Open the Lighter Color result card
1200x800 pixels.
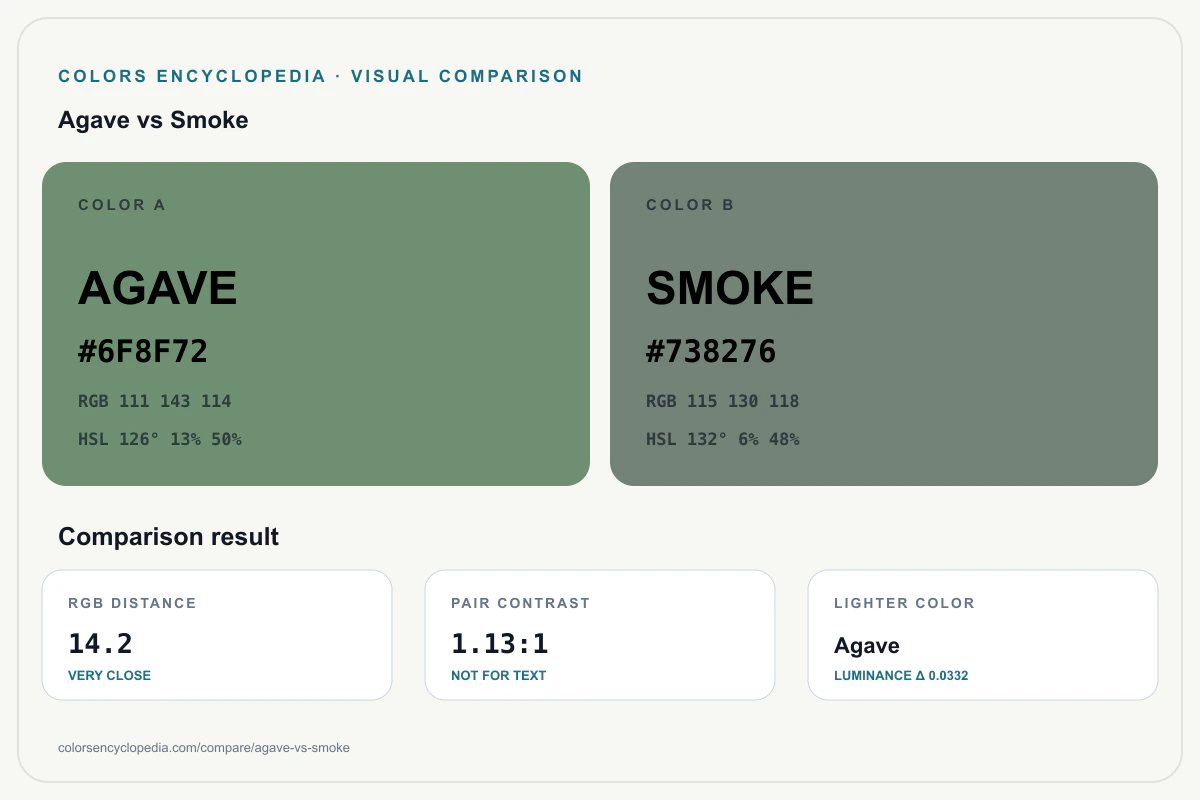[x=983, y=635]
